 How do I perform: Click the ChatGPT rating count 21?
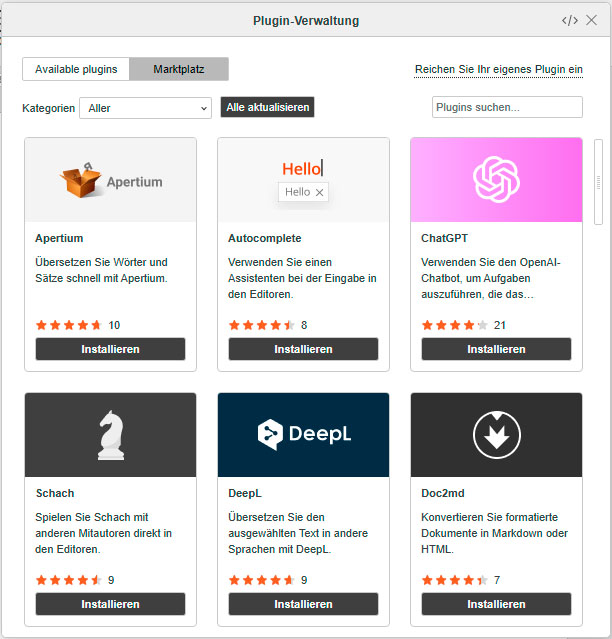[500, 325]
